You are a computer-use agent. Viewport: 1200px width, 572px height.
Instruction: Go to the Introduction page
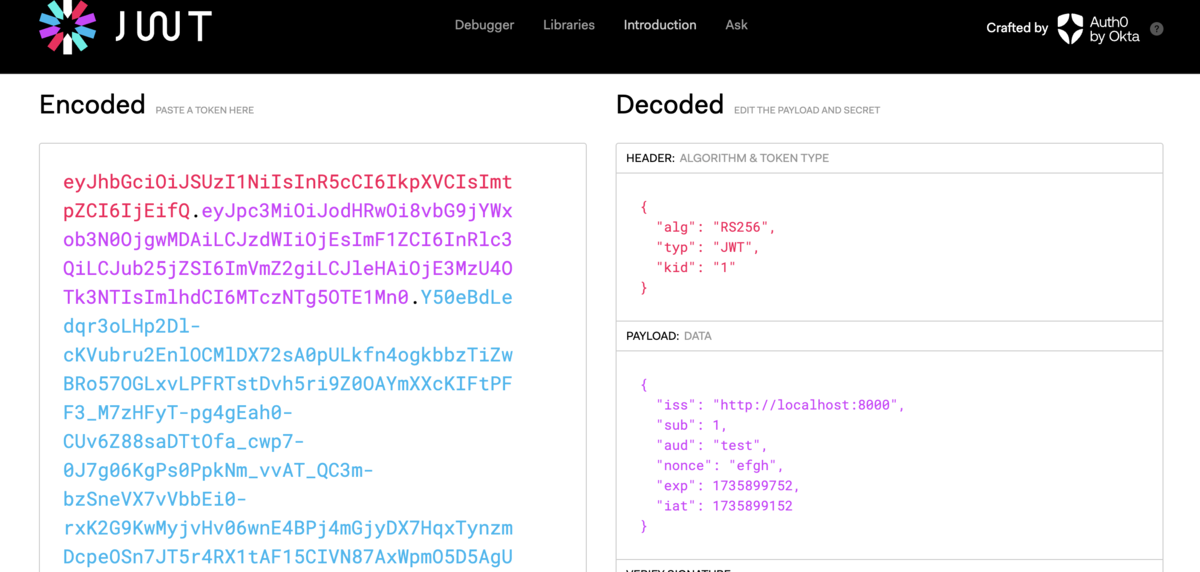pyautogui.click(x=660, y=25)
